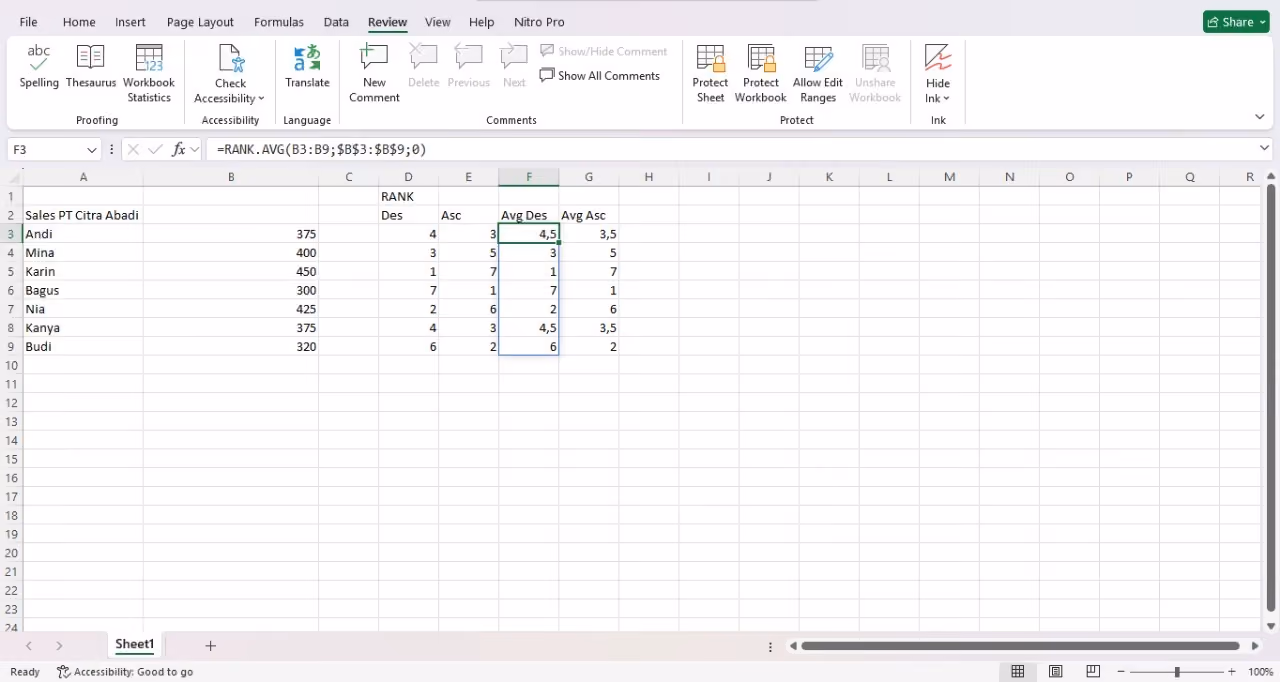
Task: Open the Help tab
Action: pyautogui.click(x=481, y=22)
